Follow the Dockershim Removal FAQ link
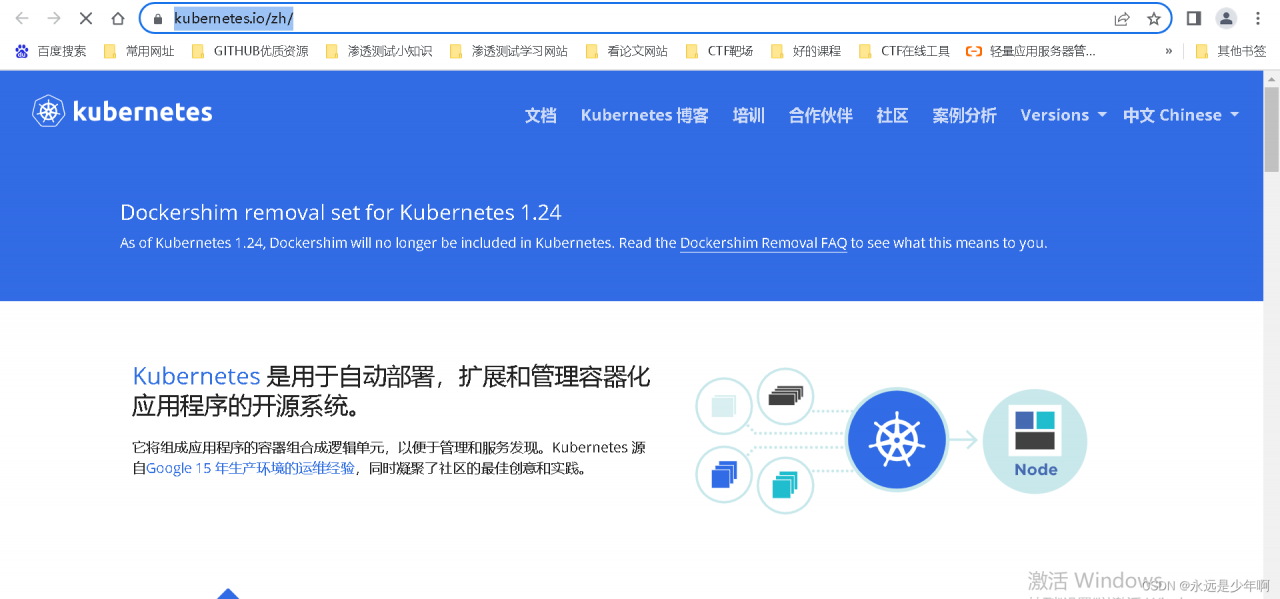The height and width of the screenshot is (599, 1280). click(x=764, y=243)
